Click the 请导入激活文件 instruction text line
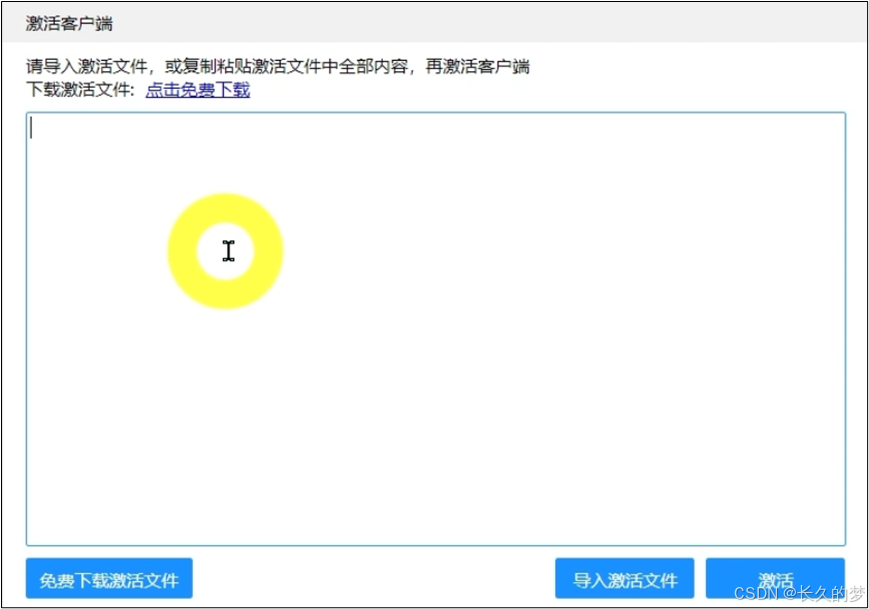Viewport: 869px width, 609px height. pyautogui.click(x=278, y=66)
